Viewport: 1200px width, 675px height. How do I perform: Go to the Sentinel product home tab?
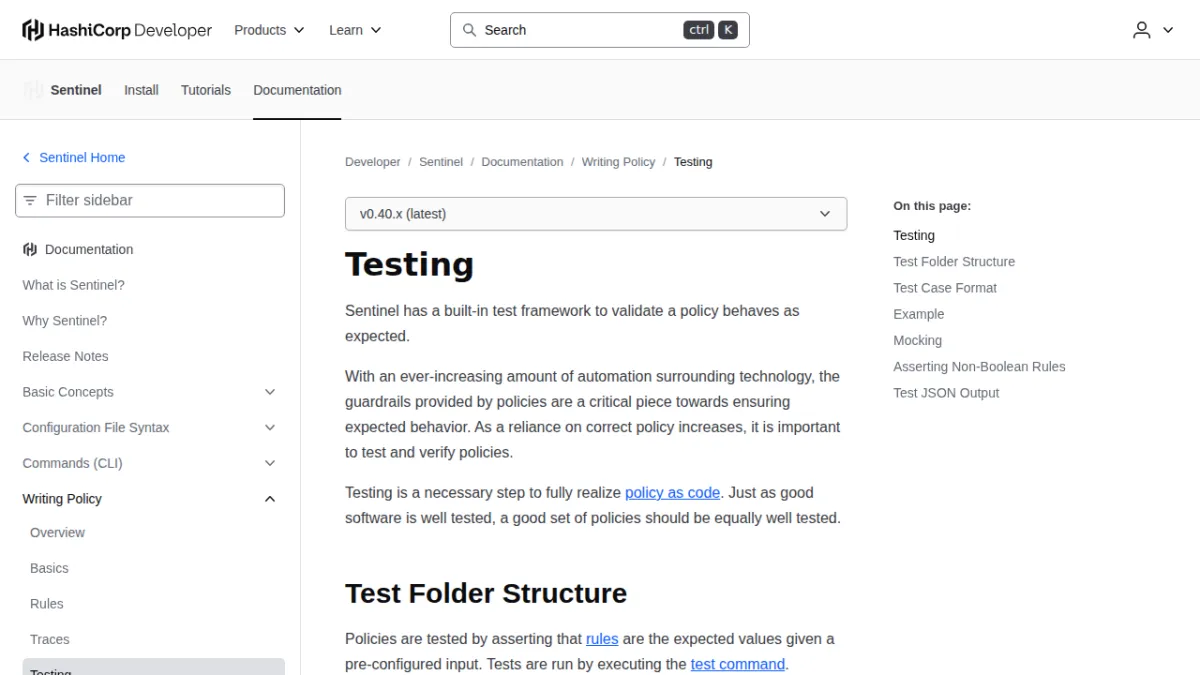tap(76, 90)
